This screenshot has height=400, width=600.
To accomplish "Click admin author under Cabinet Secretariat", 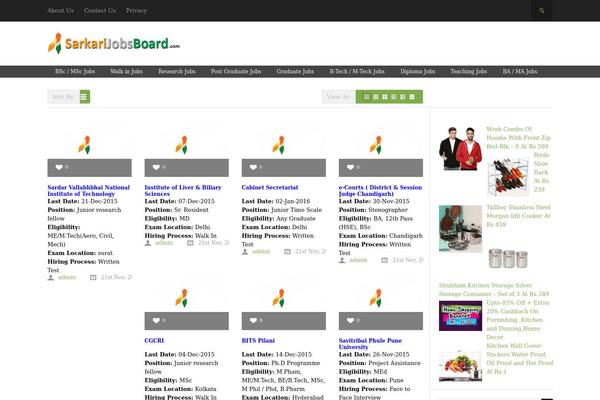I will pos(261,251).
